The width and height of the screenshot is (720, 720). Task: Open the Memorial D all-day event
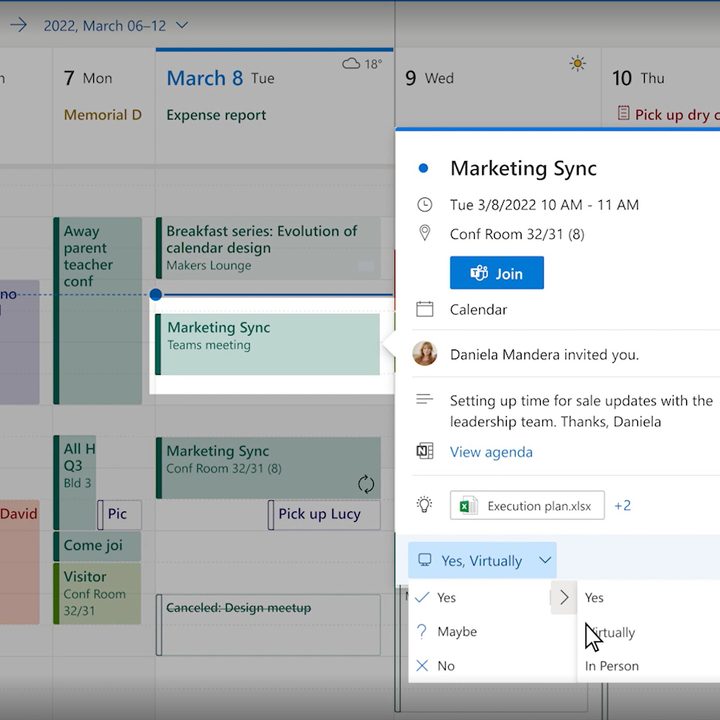[102, 114]
